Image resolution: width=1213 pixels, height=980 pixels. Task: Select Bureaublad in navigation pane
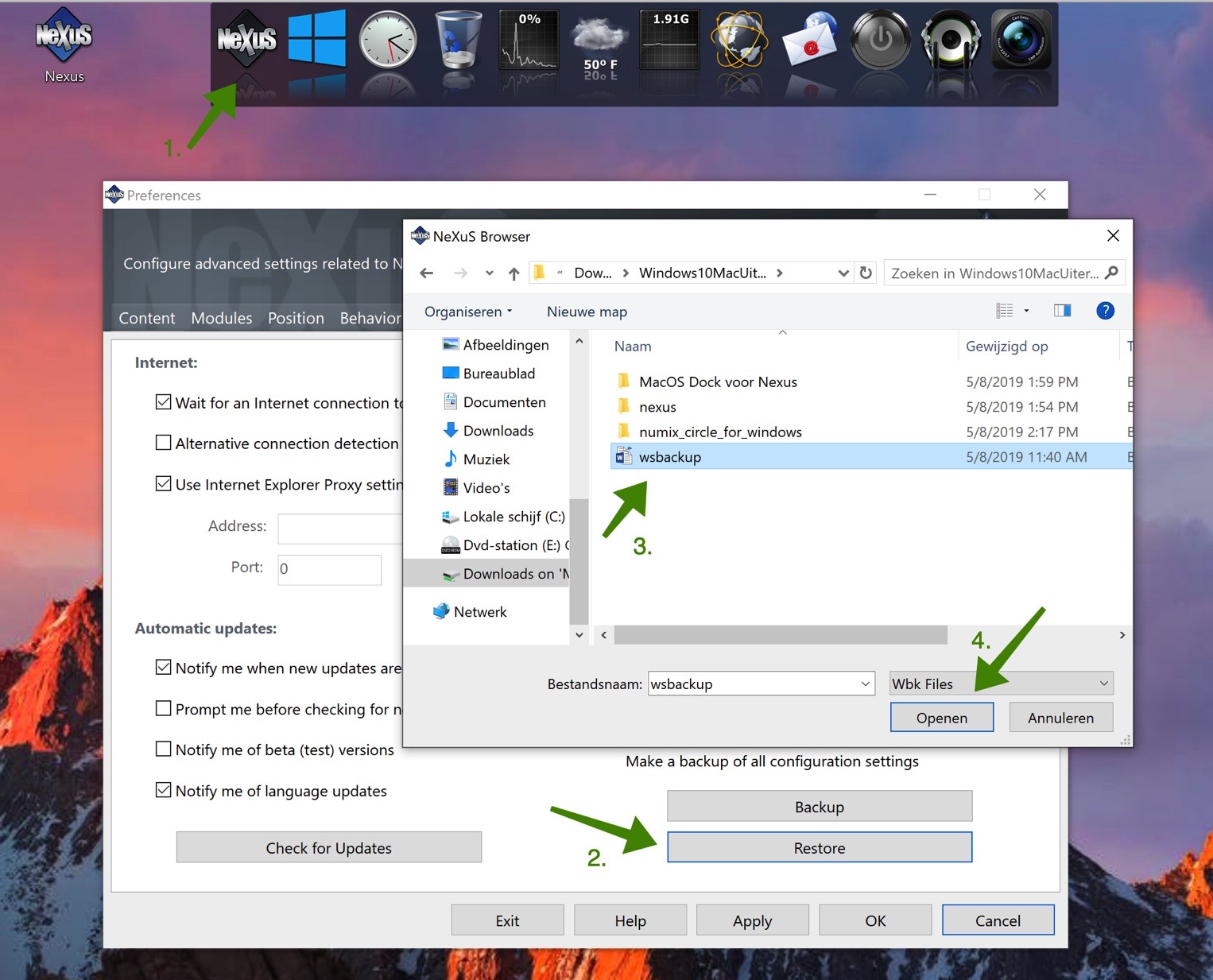[499, 374]
